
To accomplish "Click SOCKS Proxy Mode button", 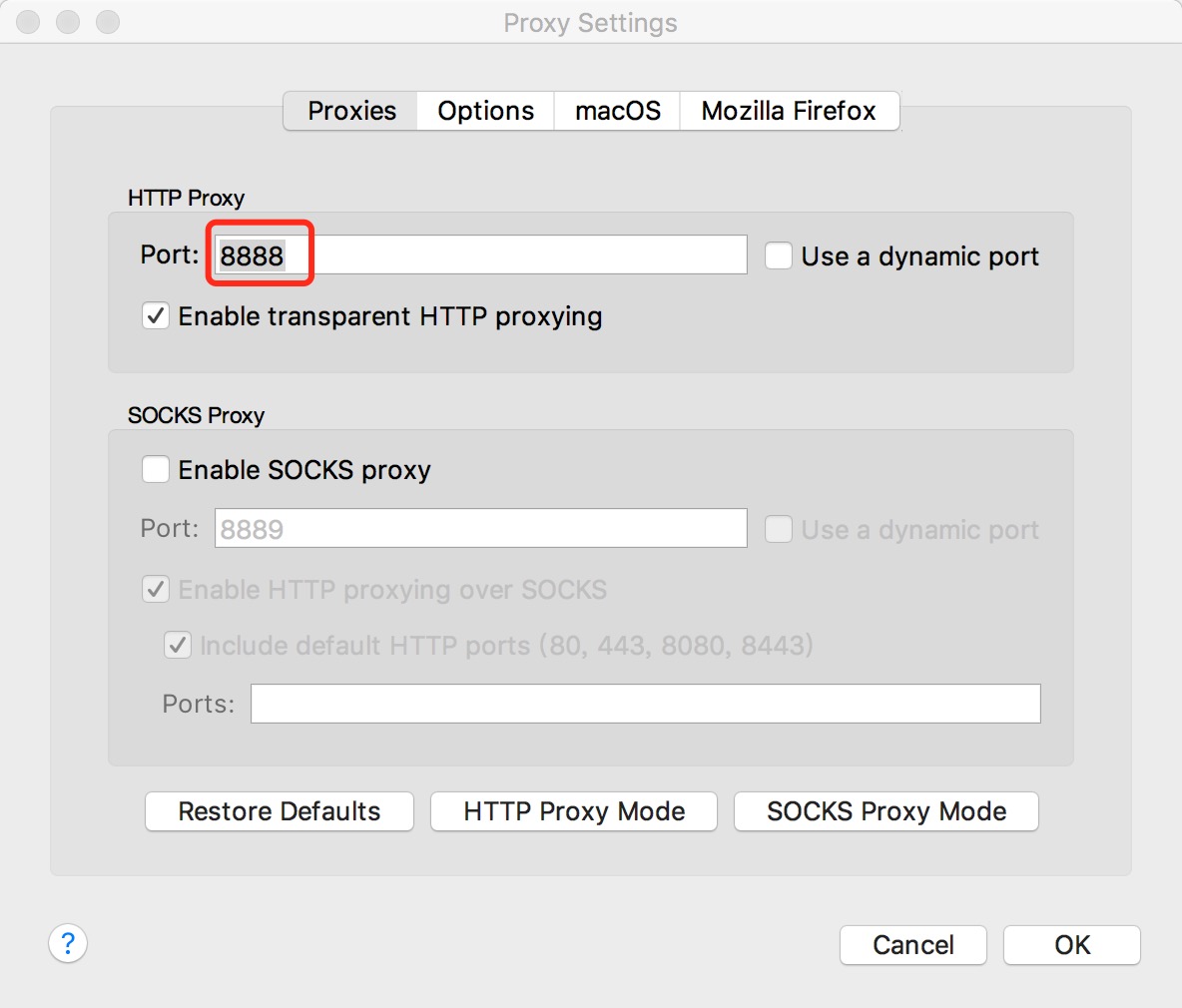I will [886, 811].
